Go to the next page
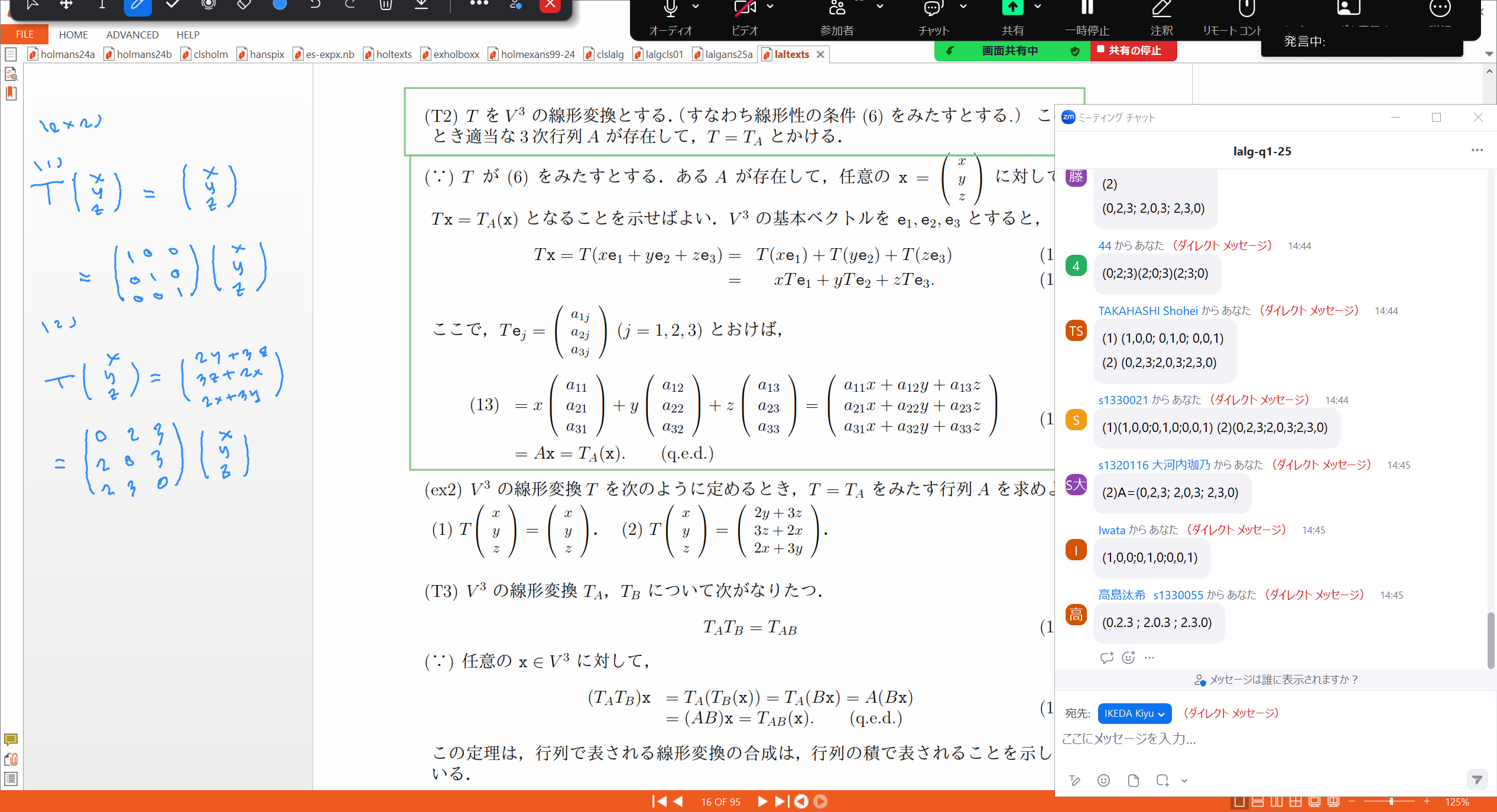 click(762, 801)
